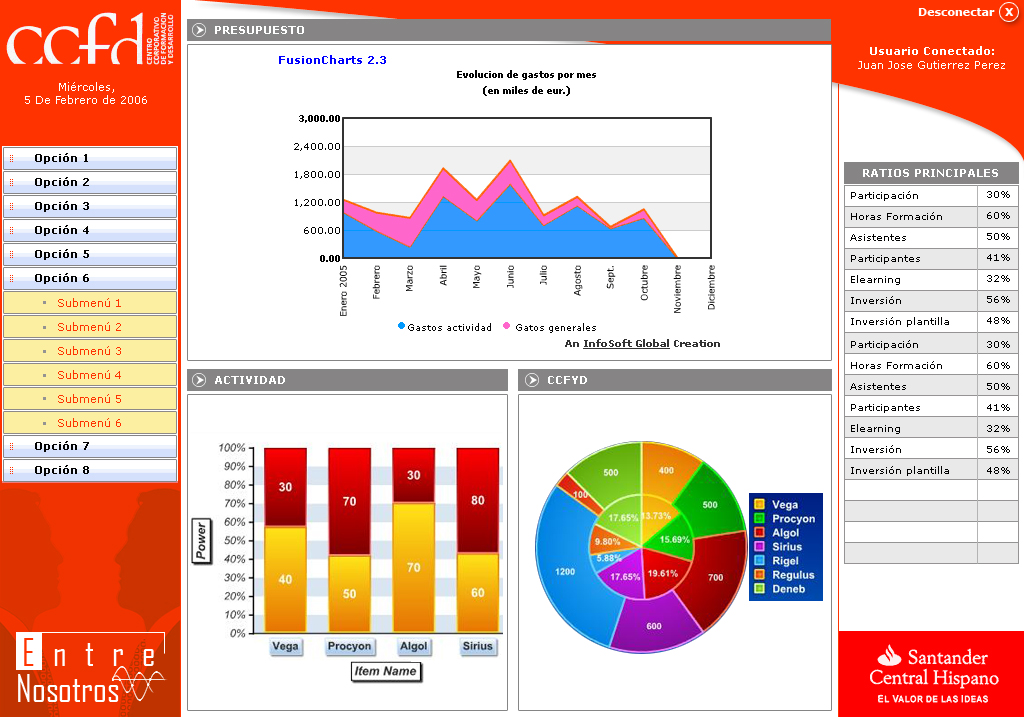
Task: Select Submenú 4 in the sidebar
Action: pyautogui.click(x=90, y=375)
